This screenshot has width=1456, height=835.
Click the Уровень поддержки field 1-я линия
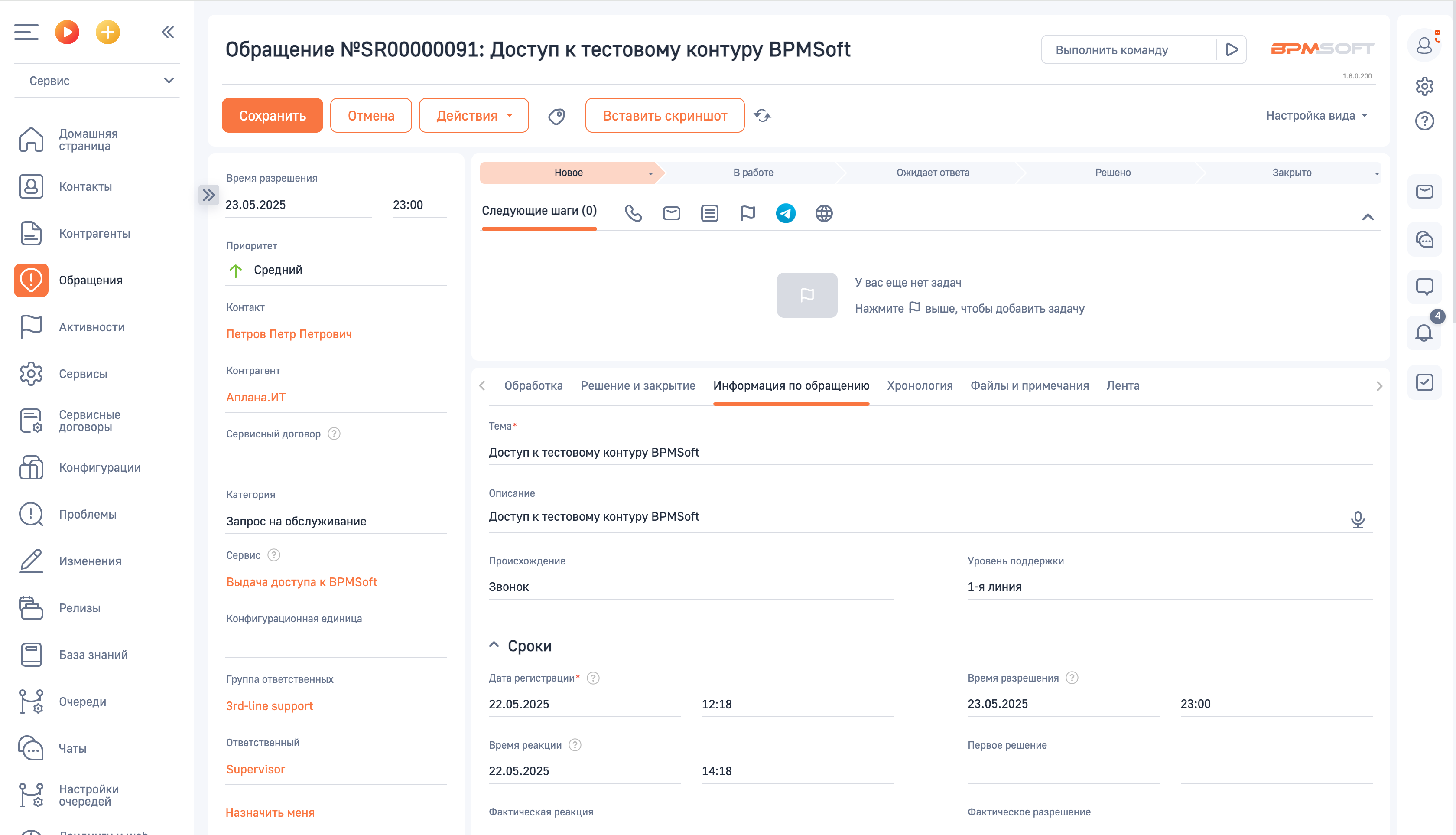click(x=1170, y=587)
